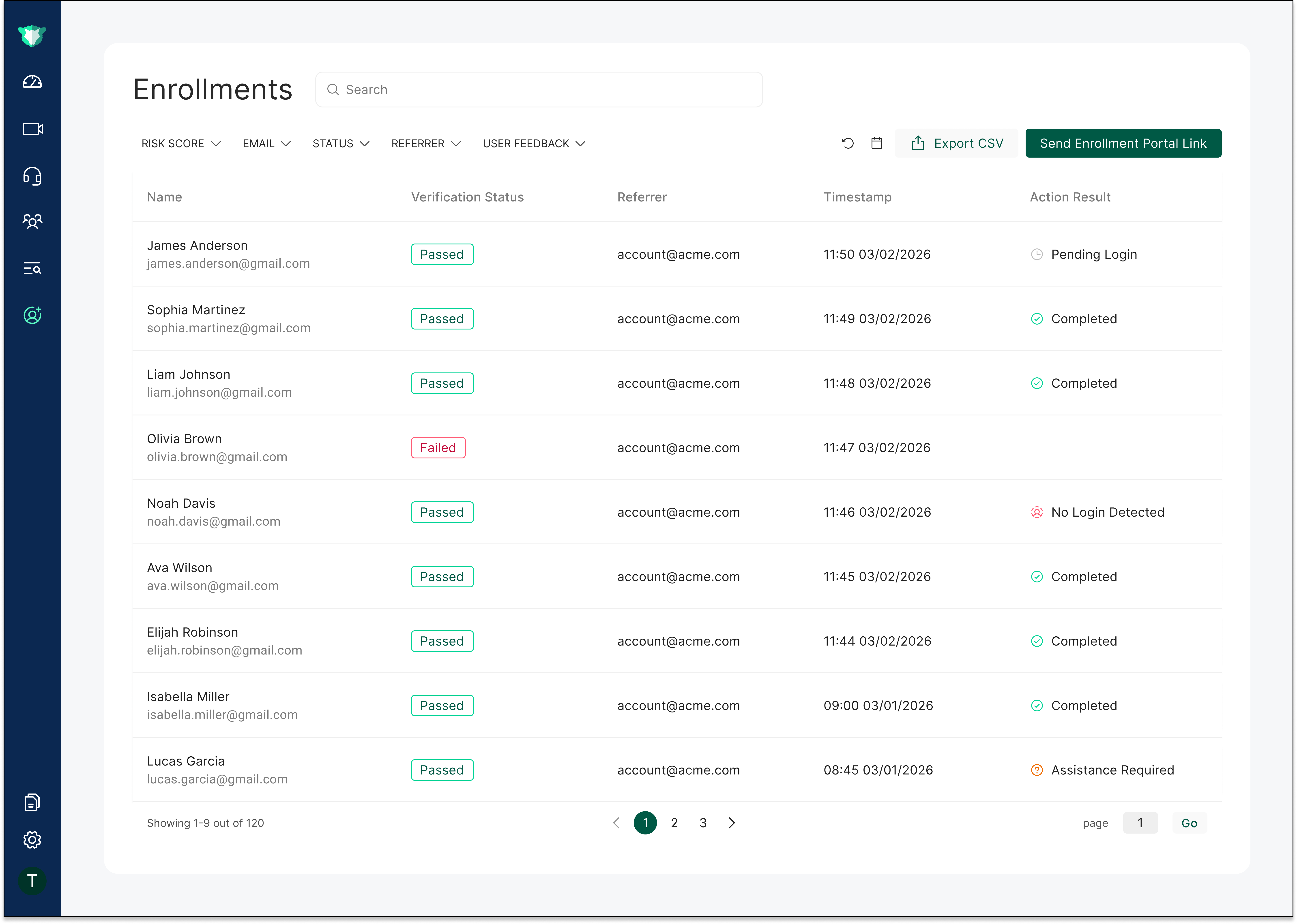1297x924 pixels.
Task: Click the Showing 1-9 out of 120 text
Action: click(x=205, y=823)
